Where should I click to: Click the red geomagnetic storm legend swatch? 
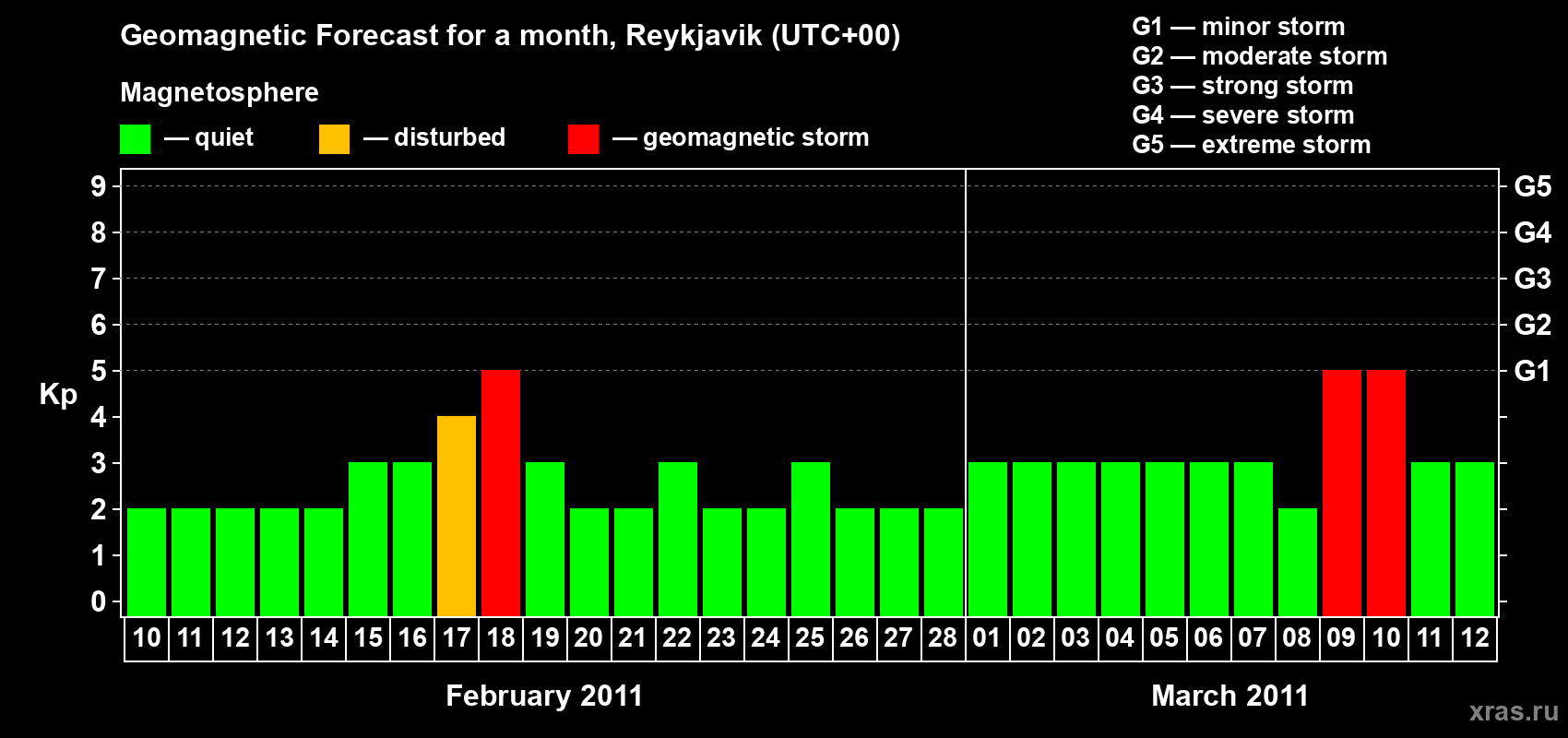click(583, 139)
